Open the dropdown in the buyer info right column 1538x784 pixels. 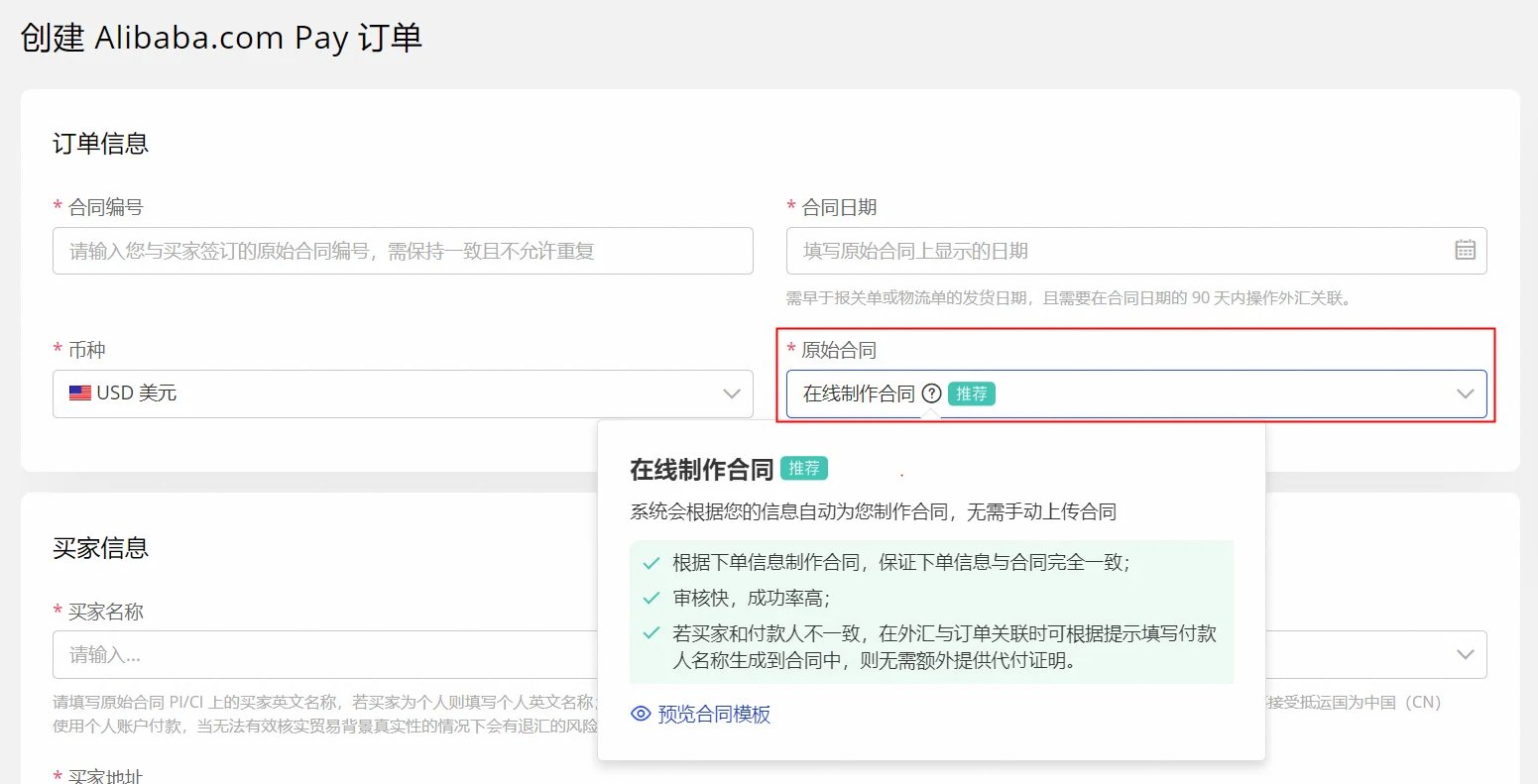(1466, 654)
